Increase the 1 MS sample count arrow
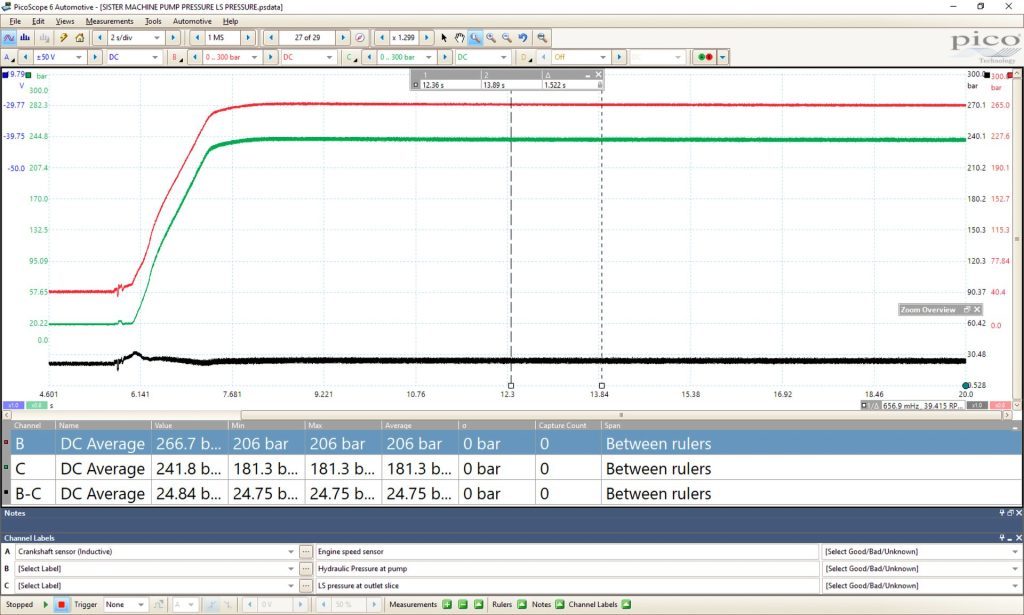 tap(248, 38)
